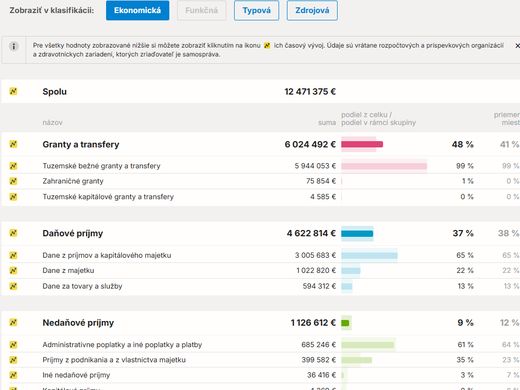520x390 pixels.
Task: Select amount 1 022 820 €
Action: 316,270
